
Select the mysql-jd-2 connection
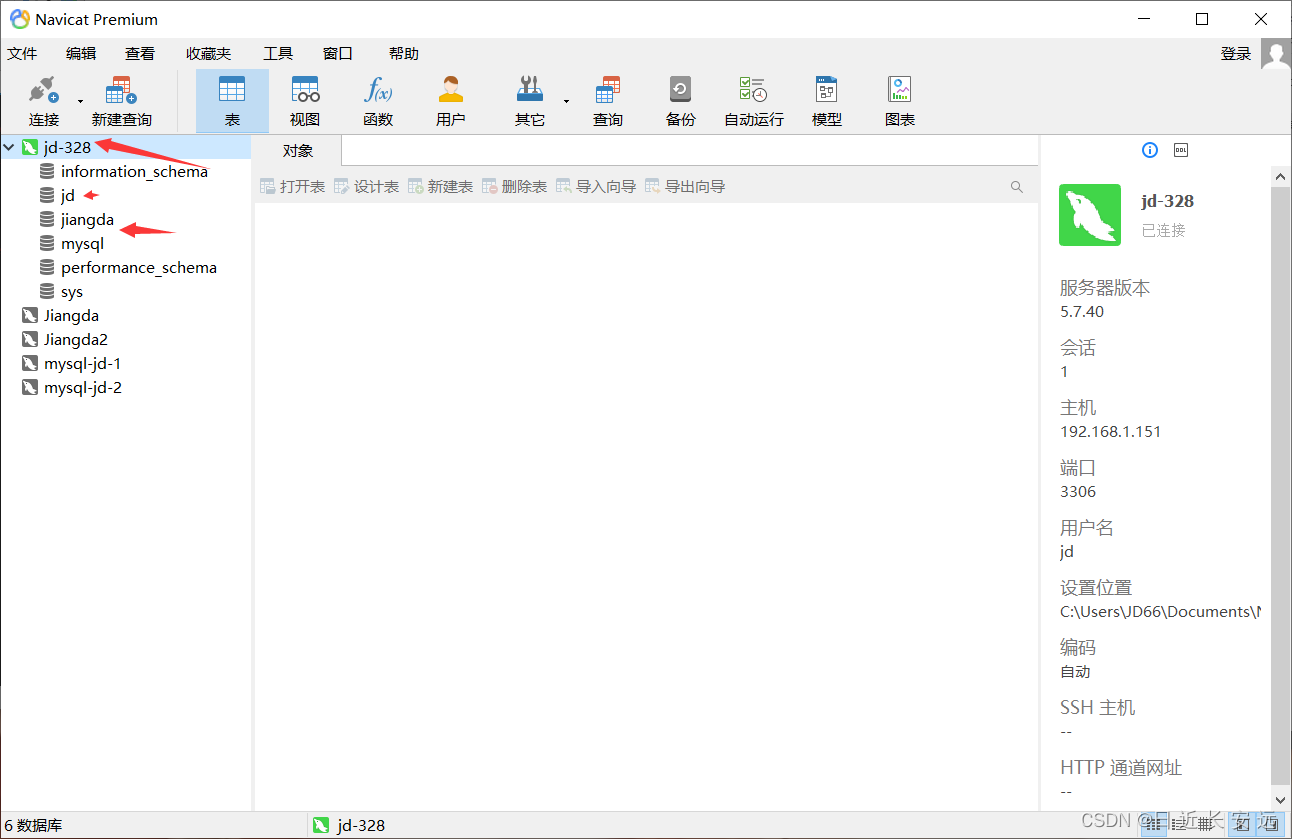(x=82, y=388)
